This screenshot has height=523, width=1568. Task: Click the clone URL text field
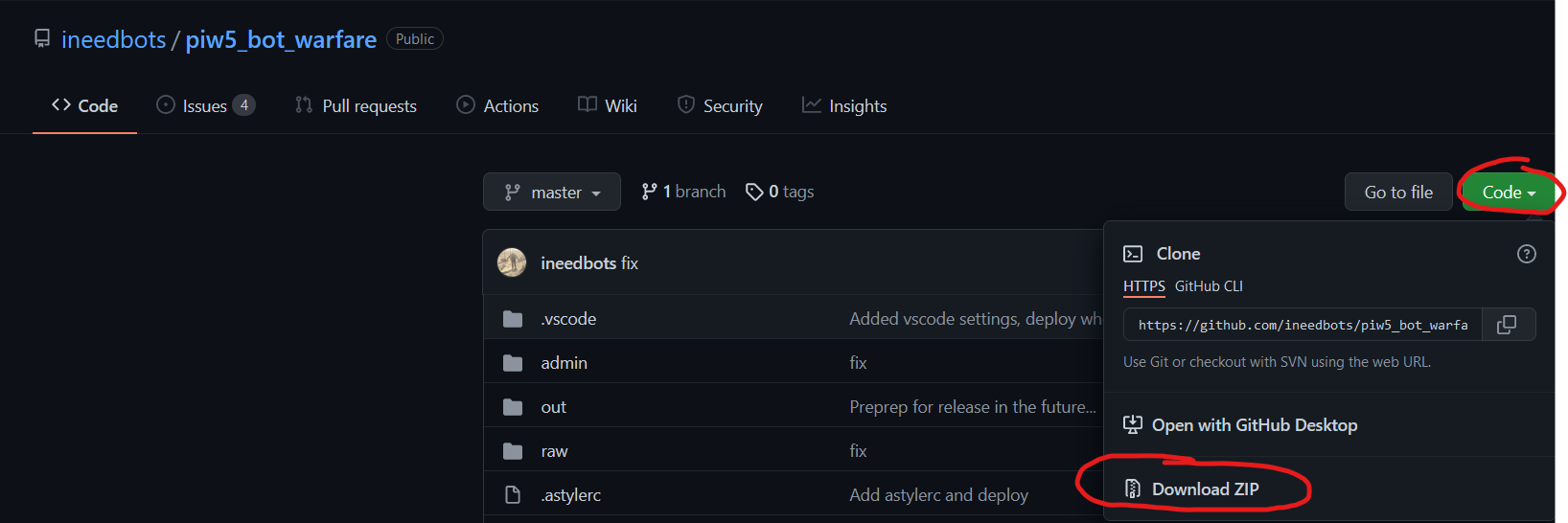[1303, 325]
